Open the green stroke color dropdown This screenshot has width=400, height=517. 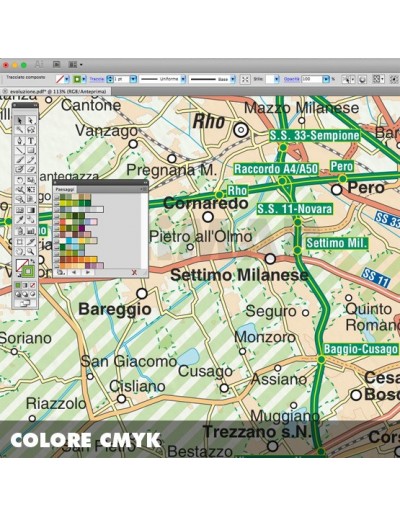(x=84, y=79)
